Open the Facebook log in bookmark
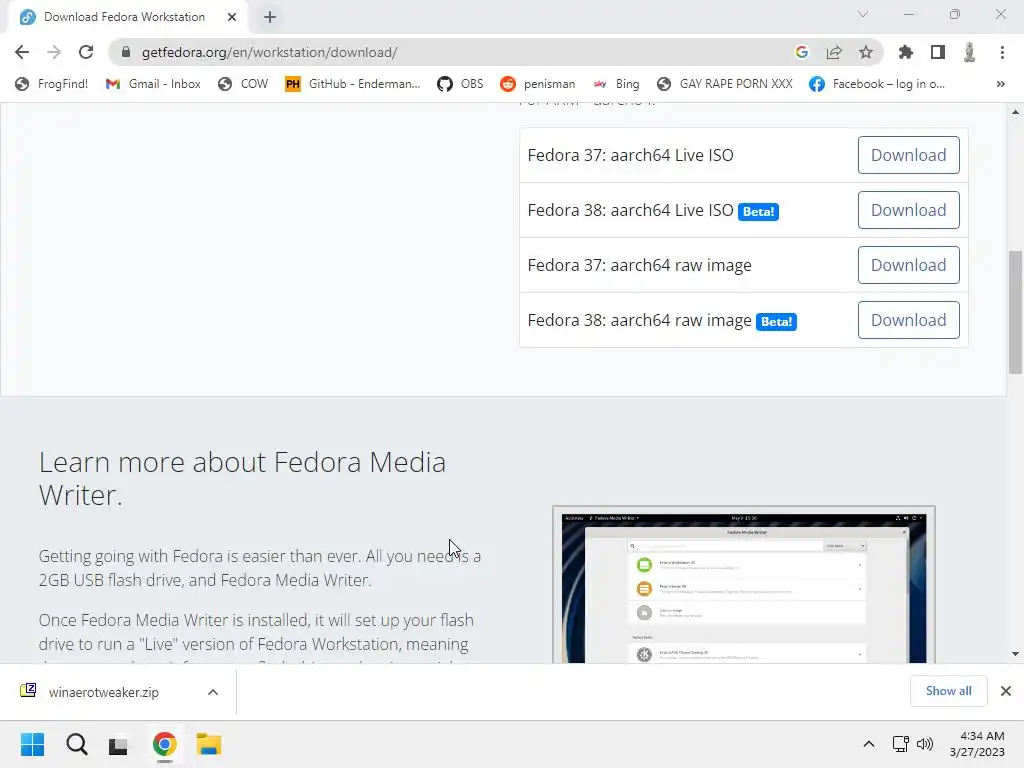1024x768 pixels. coord(877,84)
